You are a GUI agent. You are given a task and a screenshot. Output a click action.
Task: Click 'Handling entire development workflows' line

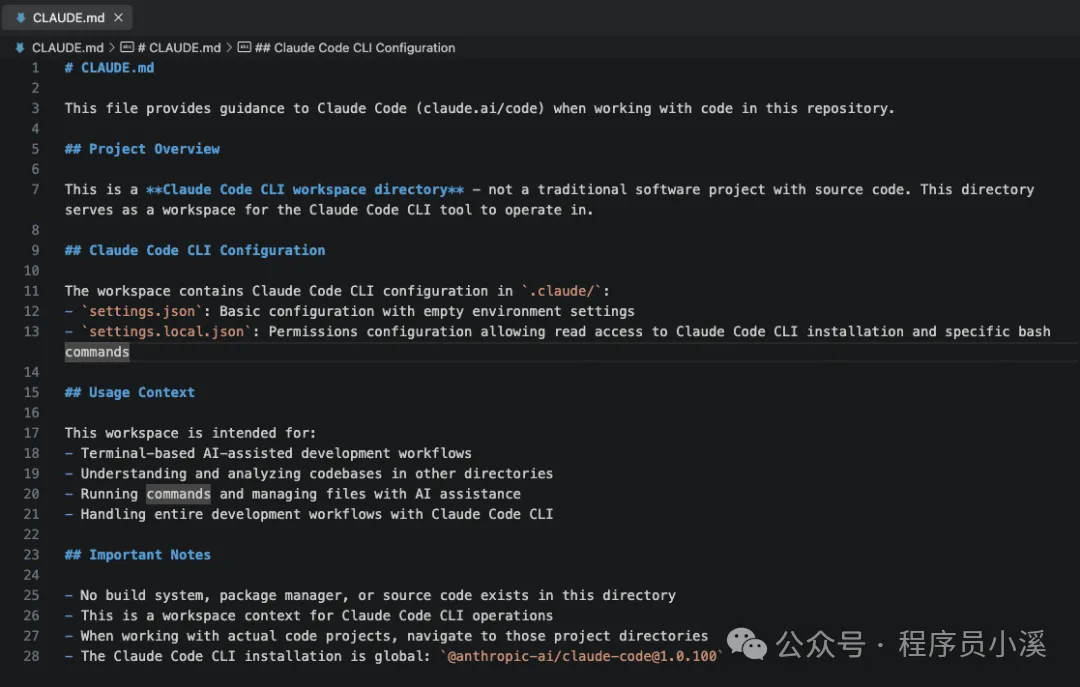pos(317,514)
